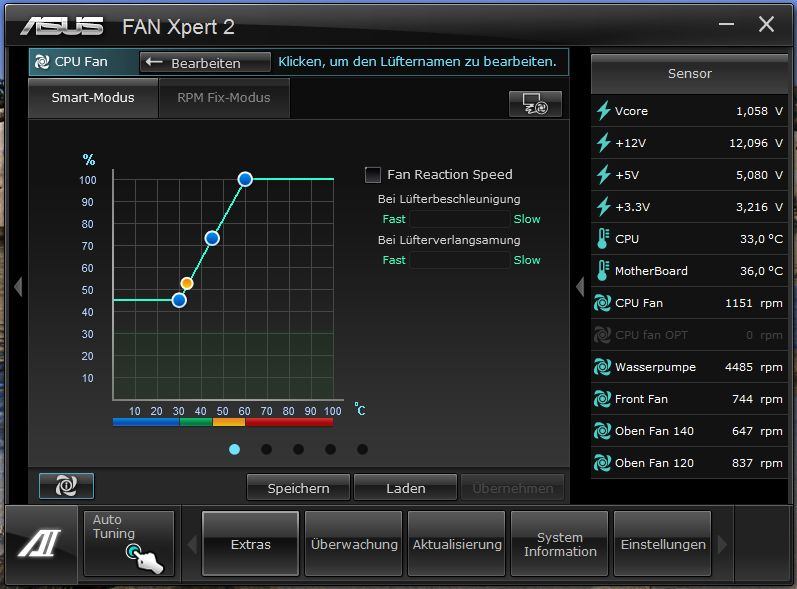
Task: Click the greyed CPU fan OPT icon
Action: click(602, 335)
